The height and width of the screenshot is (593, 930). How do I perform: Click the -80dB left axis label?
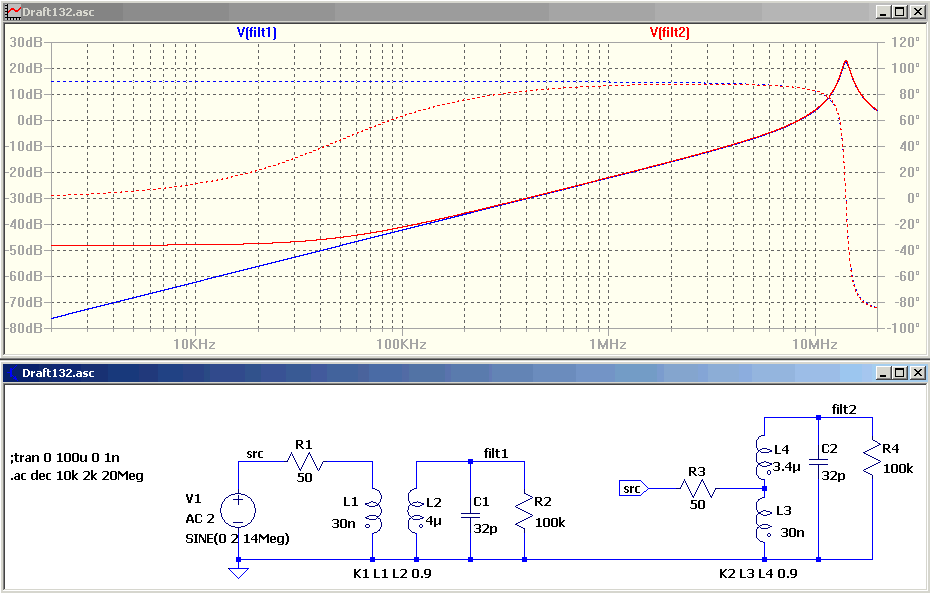pyautogui.click(x=24, y=328)
